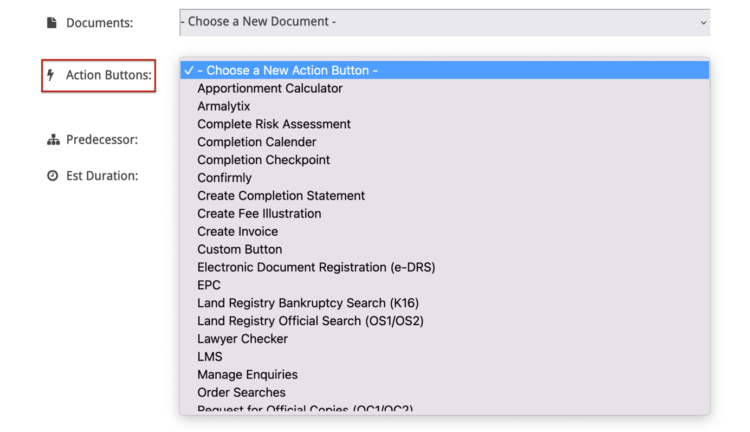Select the checked Choose a New Action Button option
The height and width of the screenshot is (432, 750).
[287, 71]
